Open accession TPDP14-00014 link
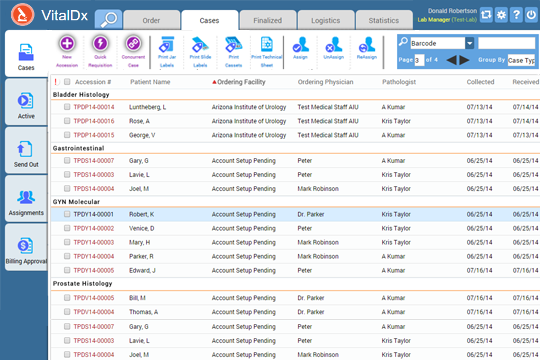This screenshot has width=540, height=360. (94, 107)
